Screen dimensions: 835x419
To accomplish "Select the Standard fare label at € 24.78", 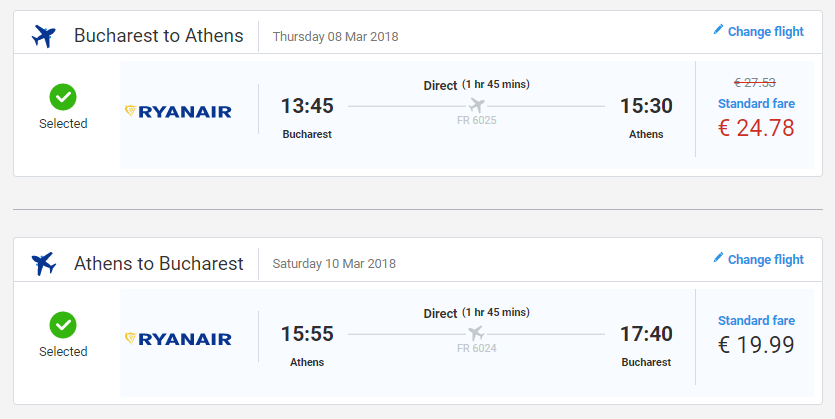I will pyautogui.click(x=756, y=103).
